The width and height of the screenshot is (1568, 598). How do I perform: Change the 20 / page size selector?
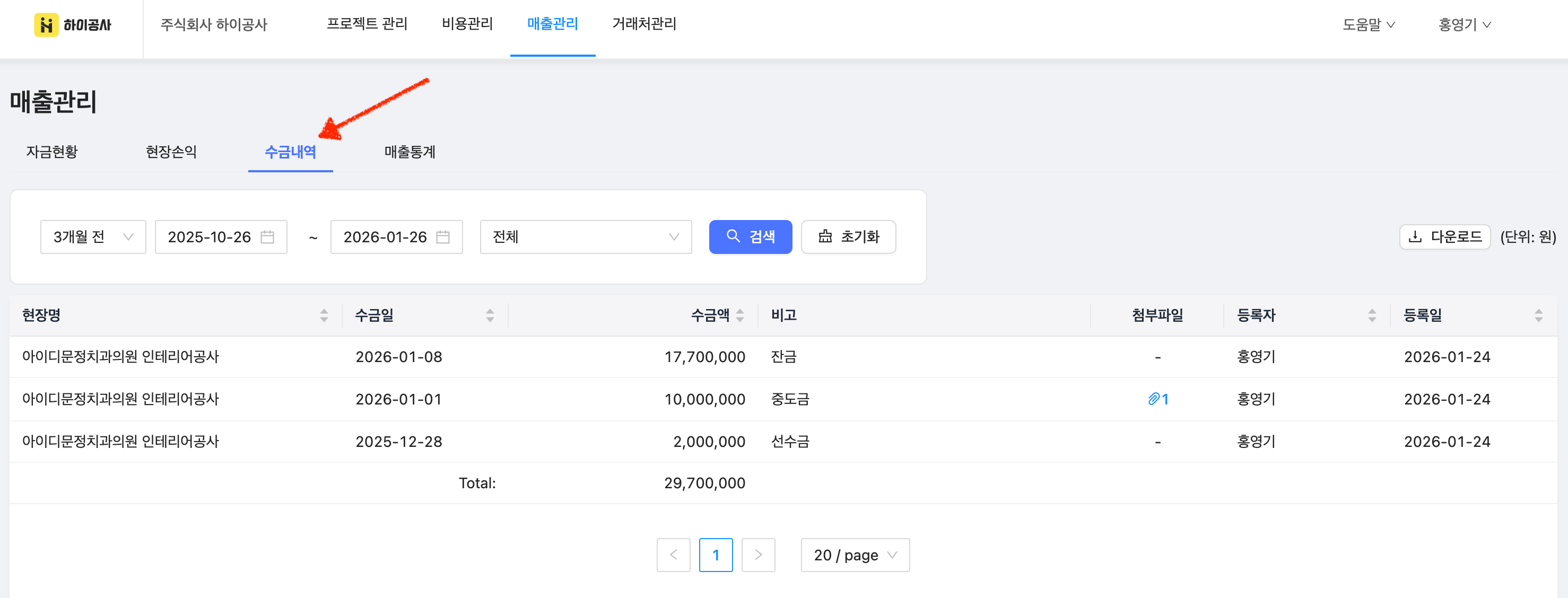point(855,555)
